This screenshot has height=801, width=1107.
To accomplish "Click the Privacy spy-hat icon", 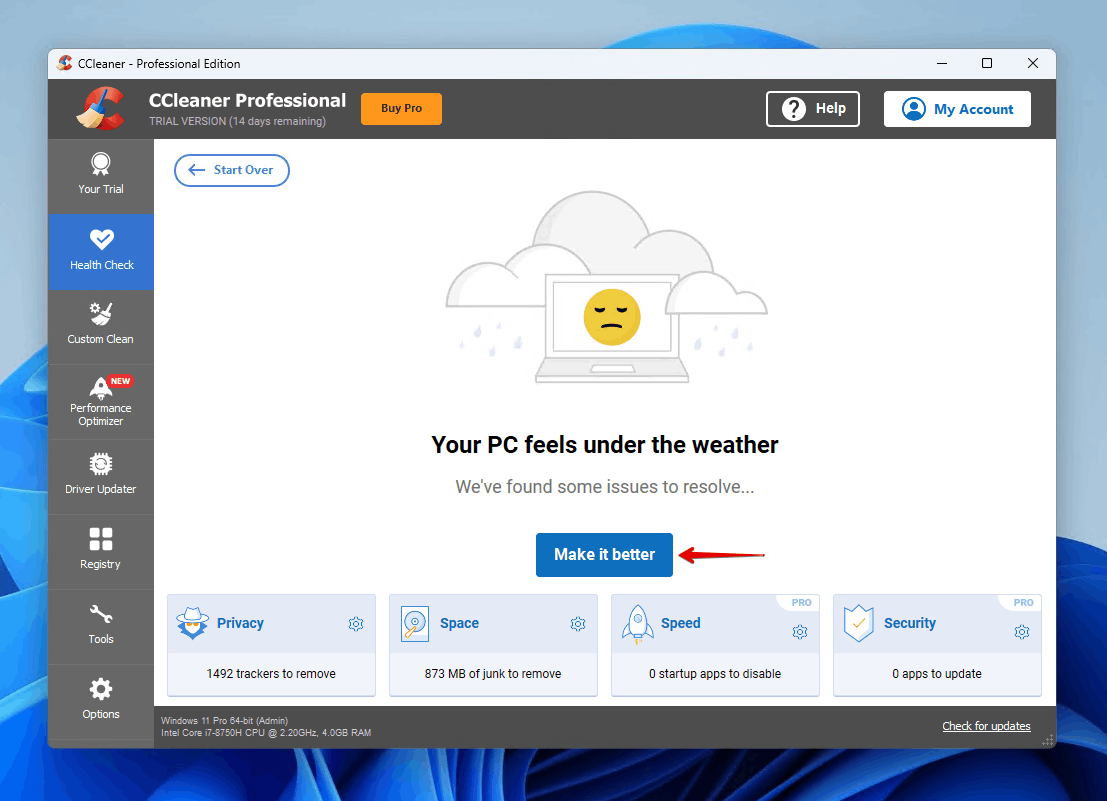I will tap(193, 623).
